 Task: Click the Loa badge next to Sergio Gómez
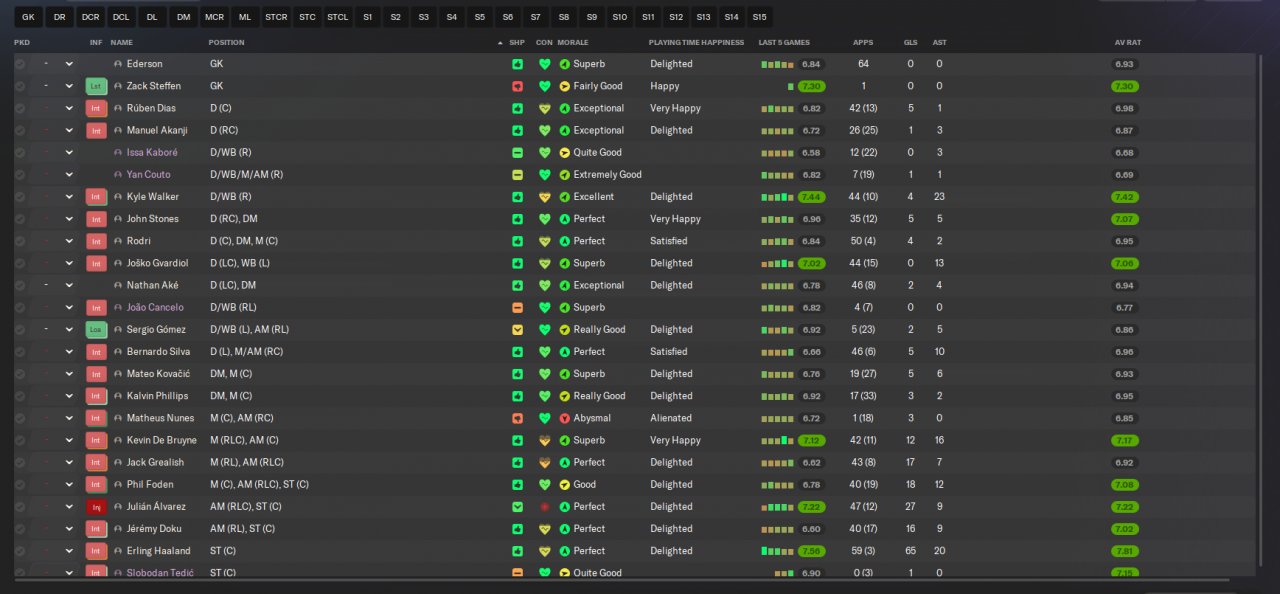96,329
